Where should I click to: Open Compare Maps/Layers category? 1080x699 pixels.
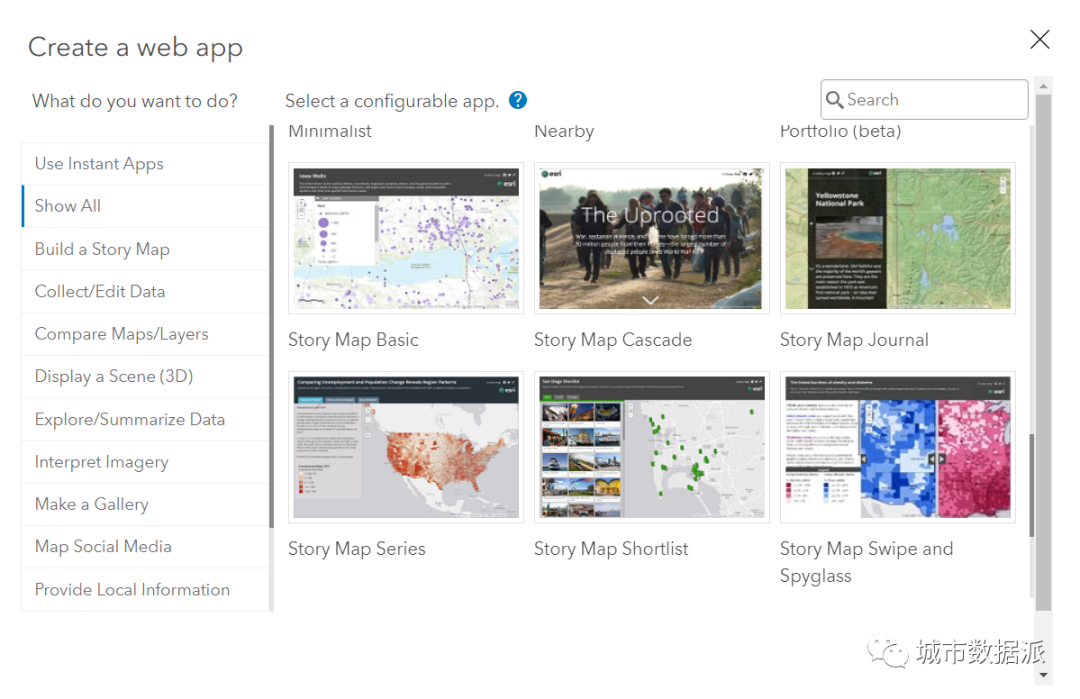click(145, 334)
